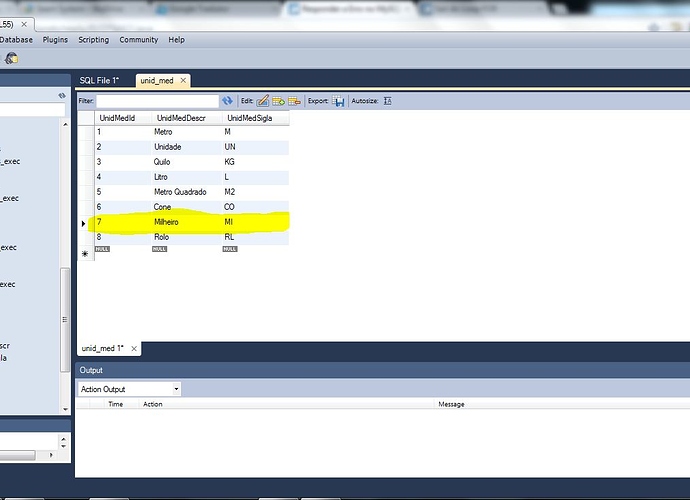Click the delete selected rows icon
This screenshot has width=690, height=500.
tap(294, 101)
